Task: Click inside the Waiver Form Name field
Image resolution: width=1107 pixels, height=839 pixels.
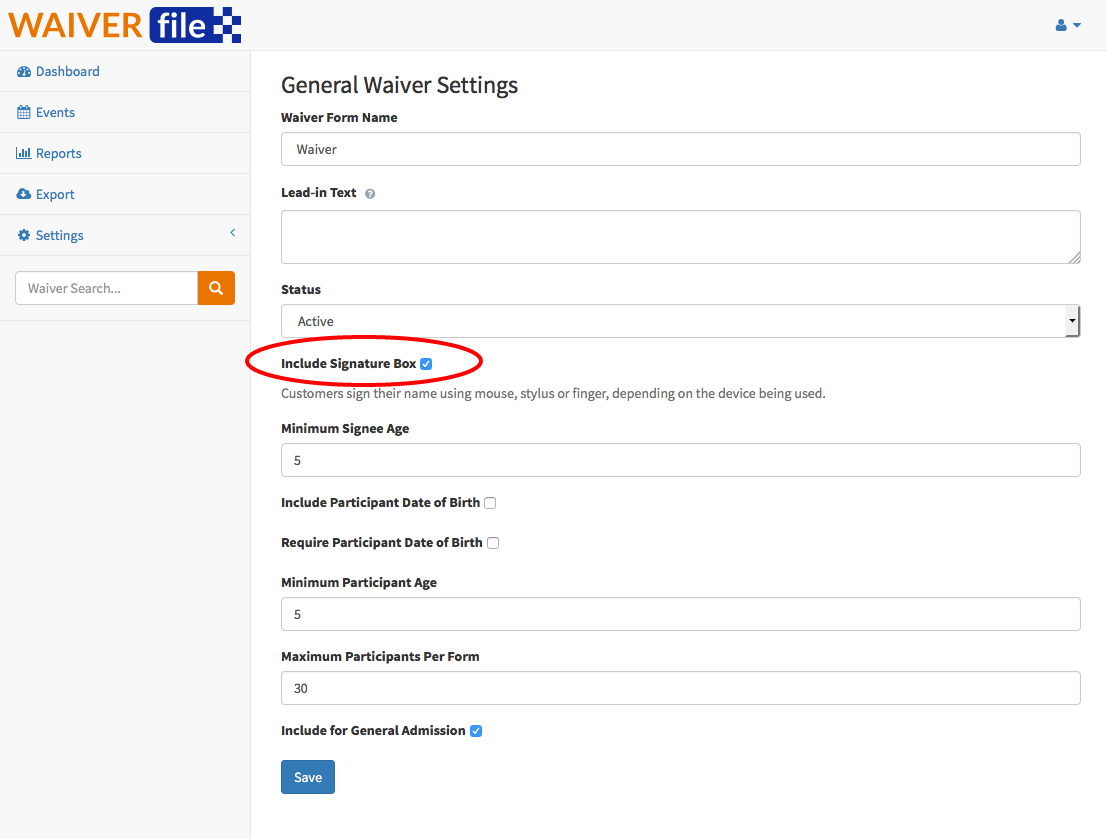Action: tap(680, 148)
